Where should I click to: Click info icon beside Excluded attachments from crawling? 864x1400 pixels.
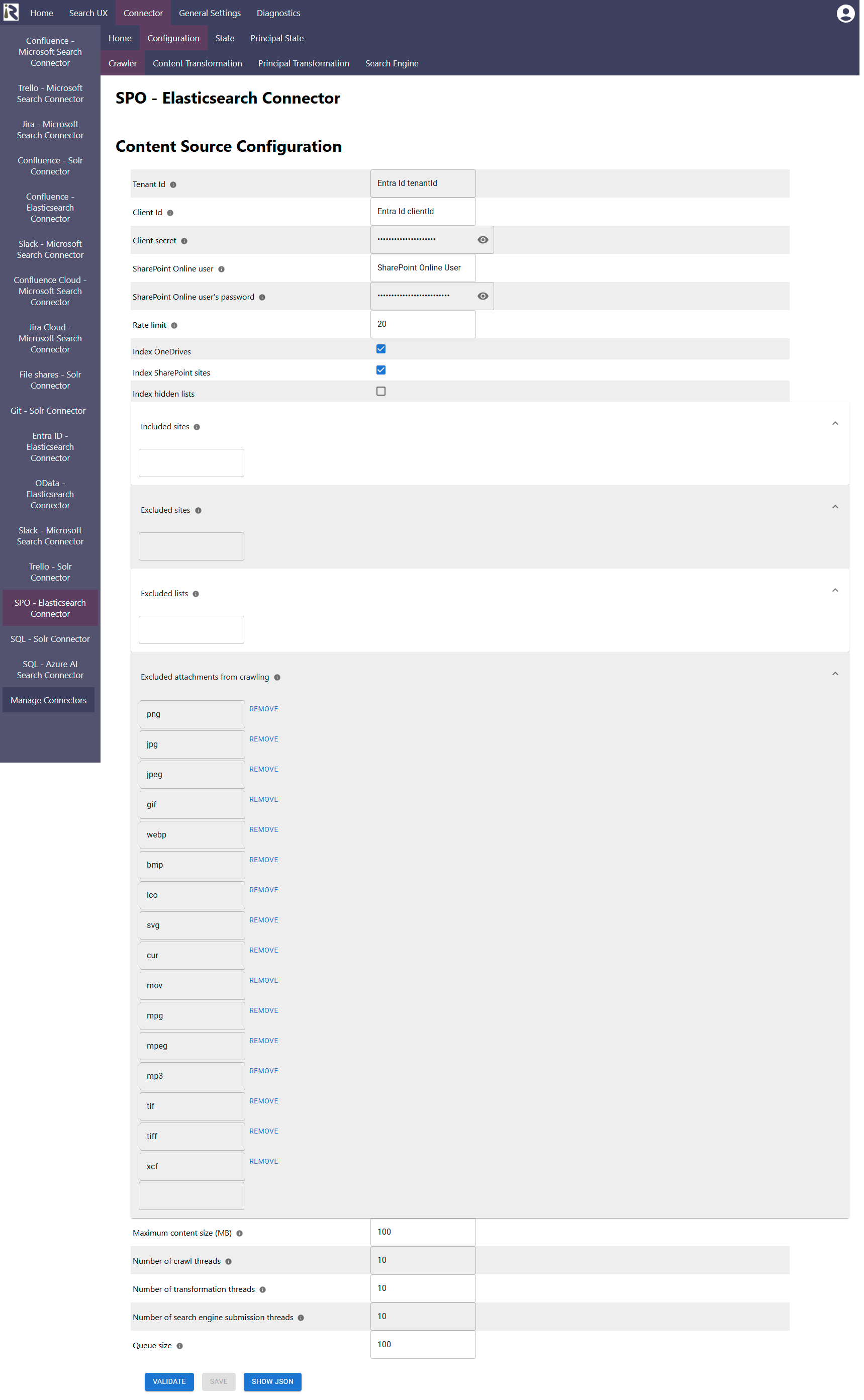tap(277, 678)
